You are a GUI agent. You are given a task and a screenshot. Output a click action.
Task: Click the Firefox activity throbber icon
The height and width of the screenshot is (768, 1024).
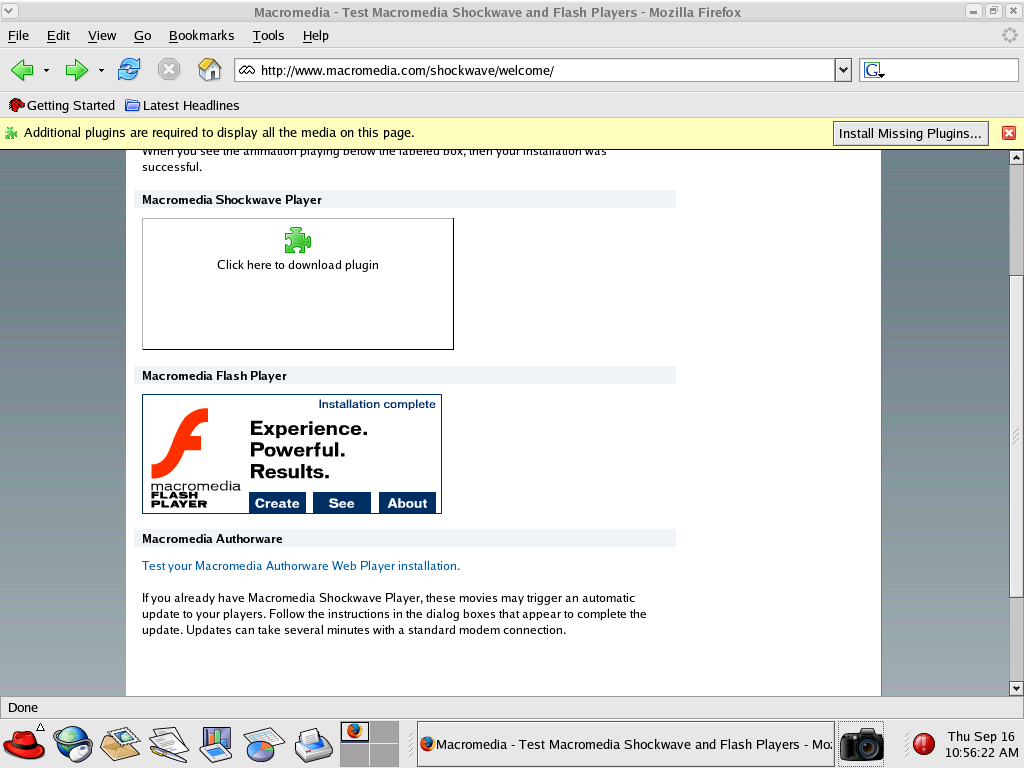(1010, 36)
